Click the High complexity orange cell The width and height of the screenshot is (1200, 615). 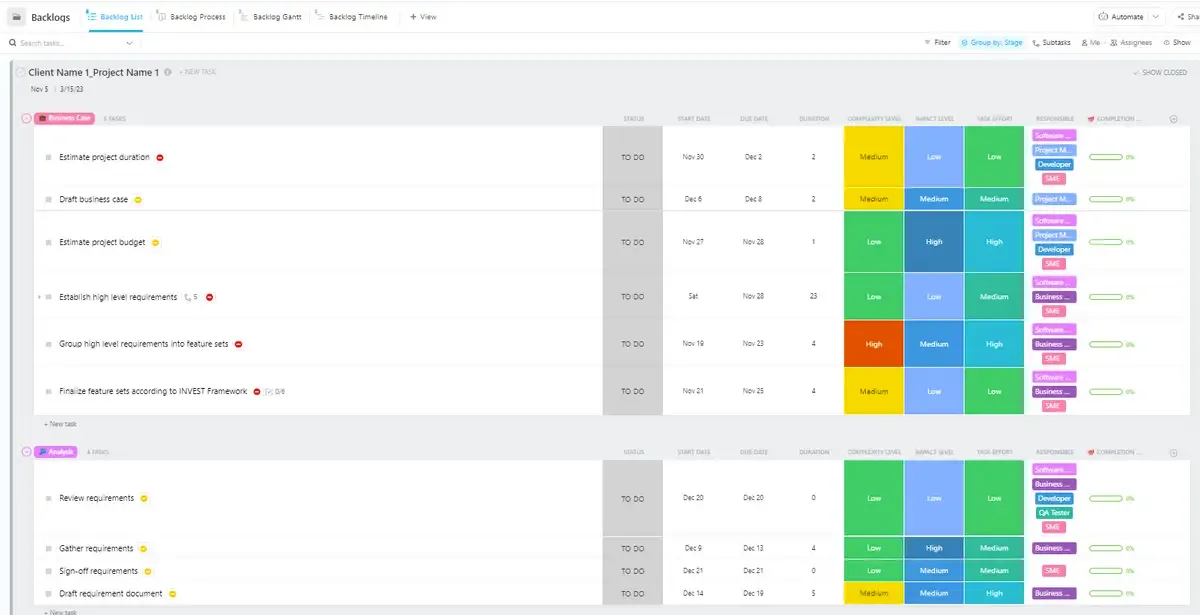tap(874, 344)
